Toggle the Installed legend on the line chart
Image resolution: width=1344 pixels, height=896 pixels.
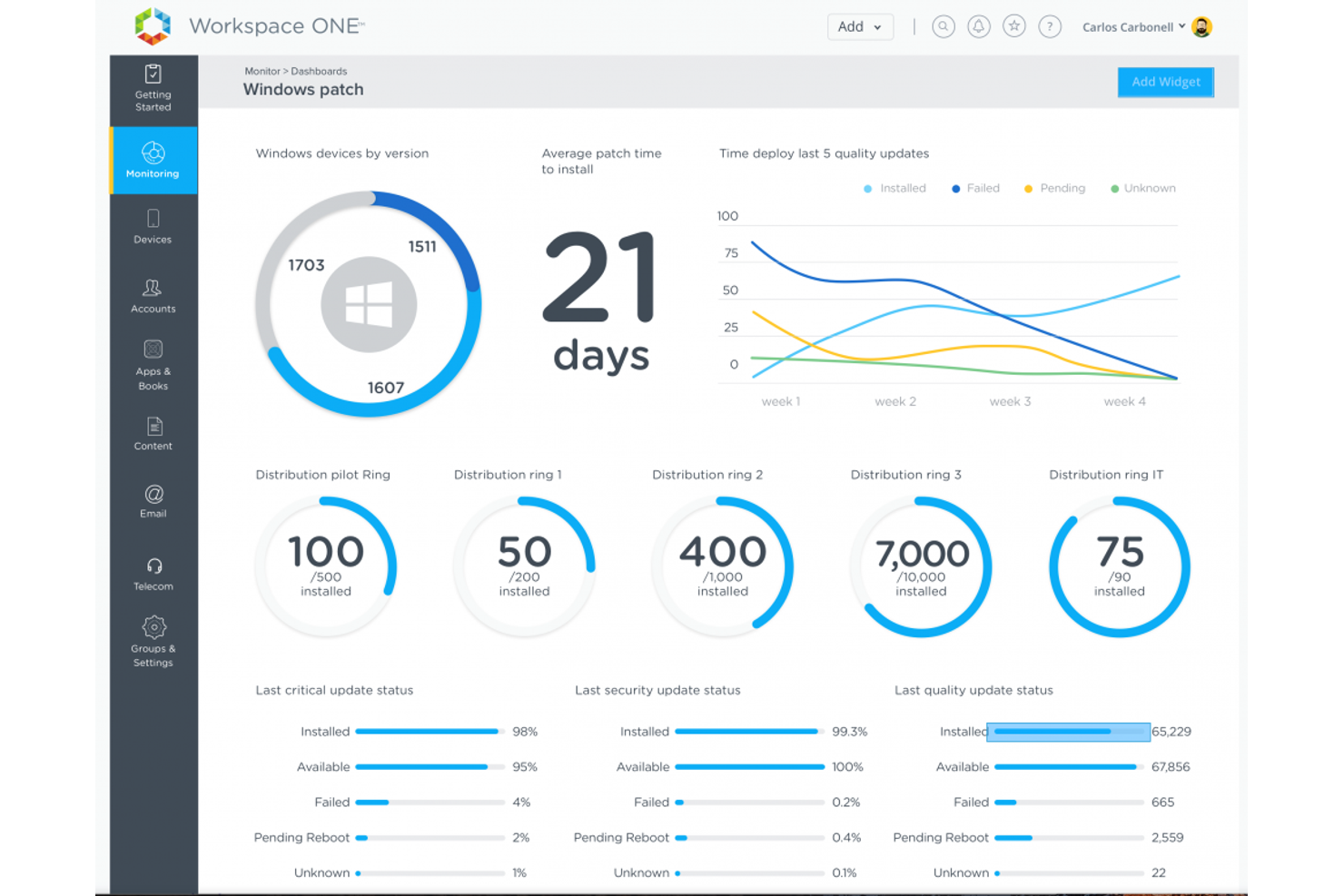click(x=894, y=188)
